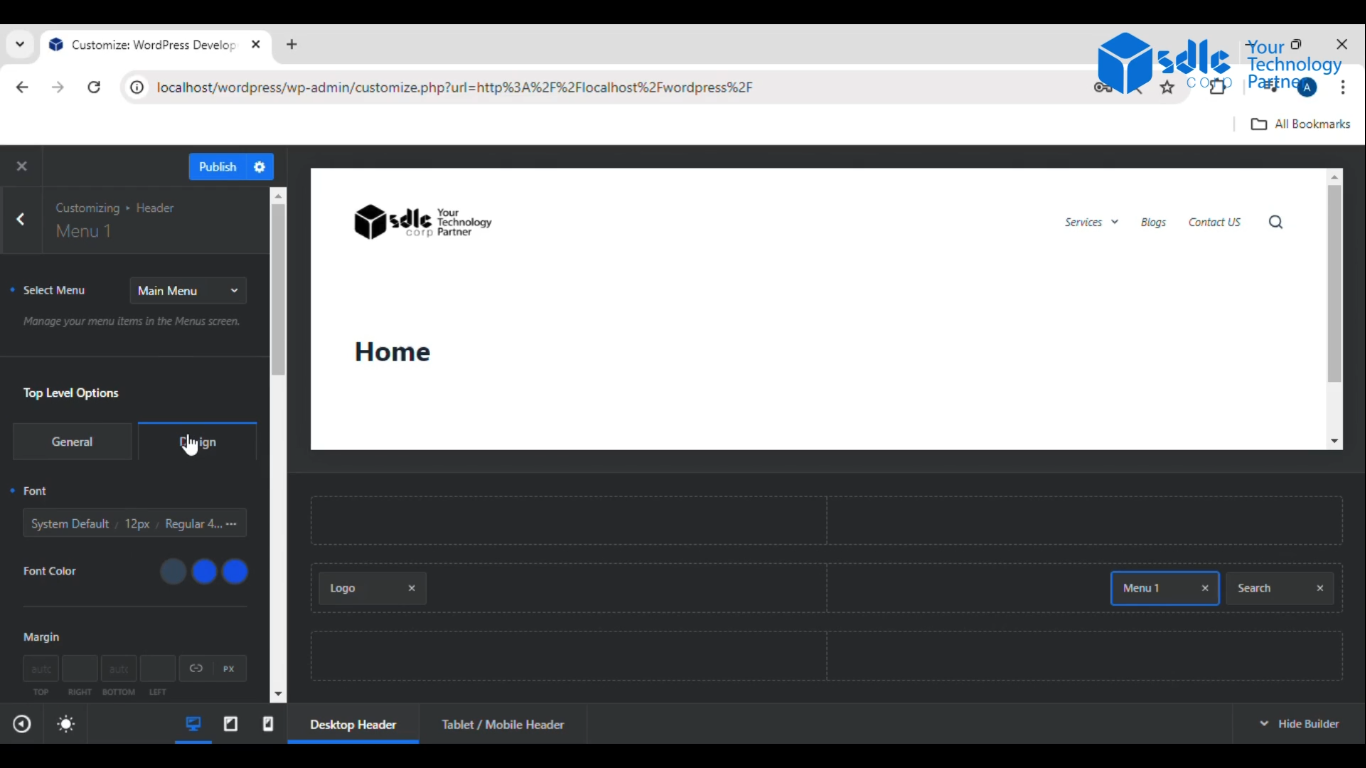
Task: Click Contact US link in preview
Action: (x=1214, y=222)
